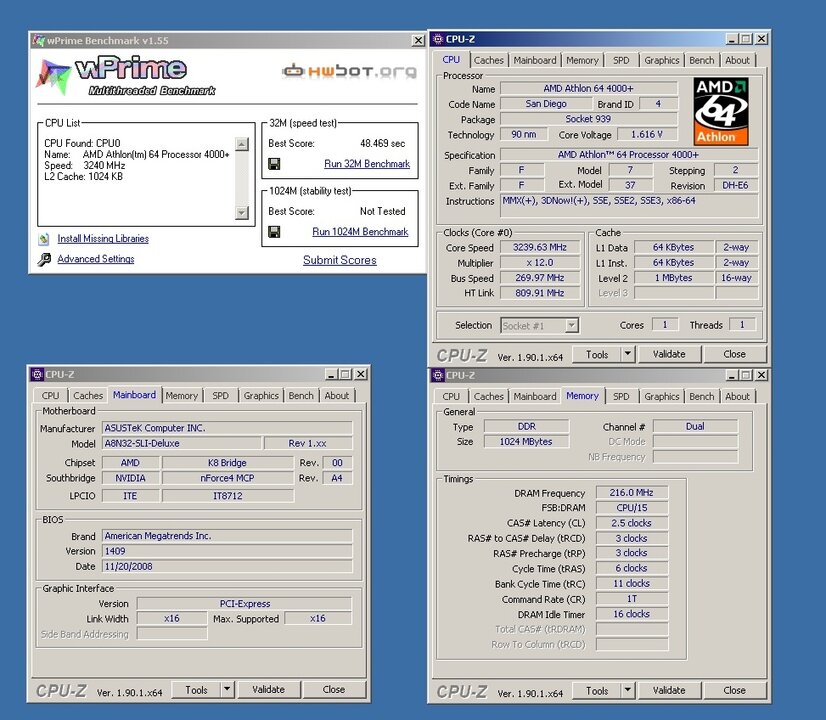Click the save icon beside Run 32M Benchmark
The width and height of the screenshot is (826, 720).
pyautogui.click(x=274, y=164)
